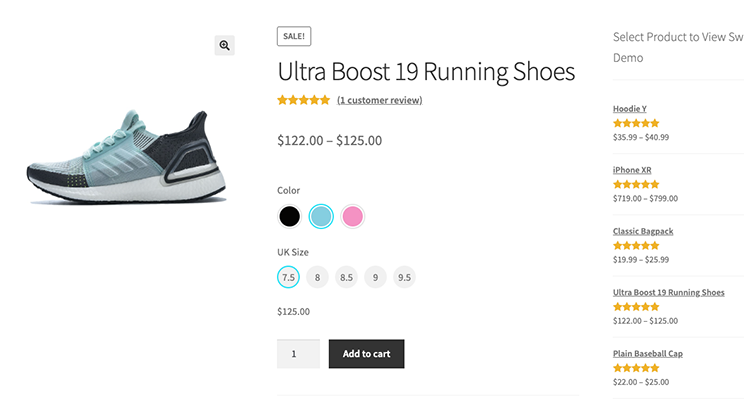The height and width of the screenshot is (400, 744).
Task: Open the 1 customer review link
Action: 380,100
